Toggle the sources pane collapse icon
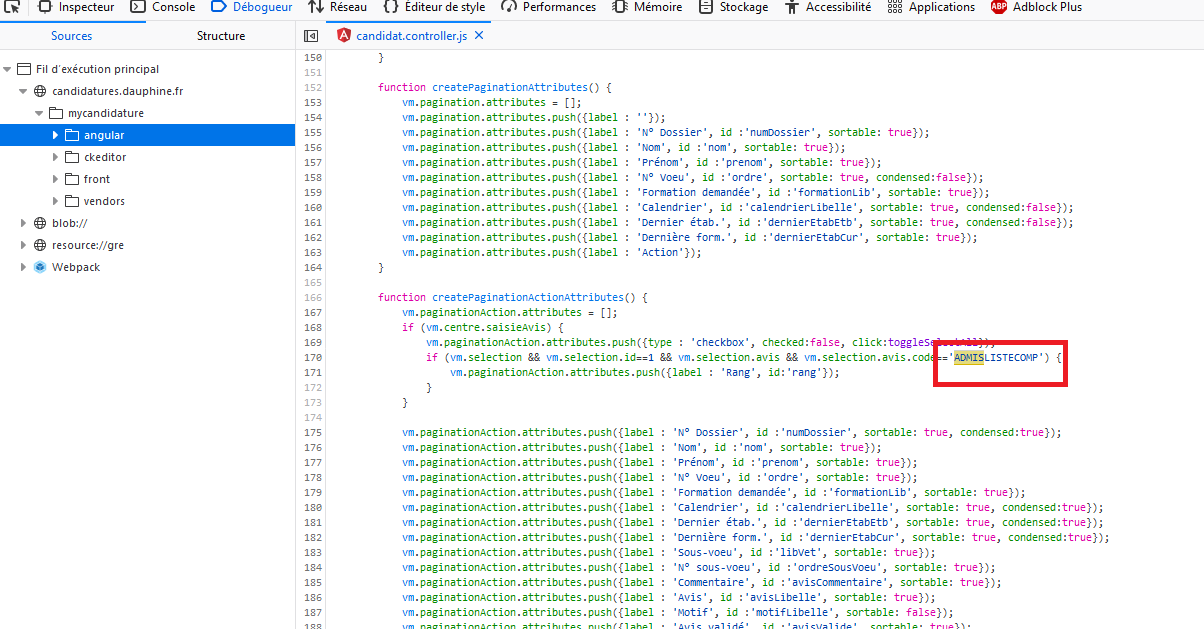The height and width of the screenshot is (629, 1204). (x=311, y=36)
